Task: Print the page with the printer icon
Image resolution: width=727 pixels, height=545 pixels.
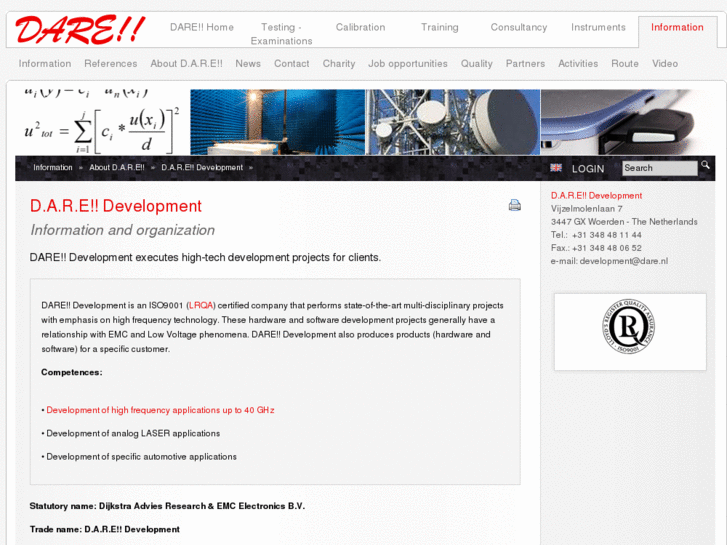Action: click(515, 205)
